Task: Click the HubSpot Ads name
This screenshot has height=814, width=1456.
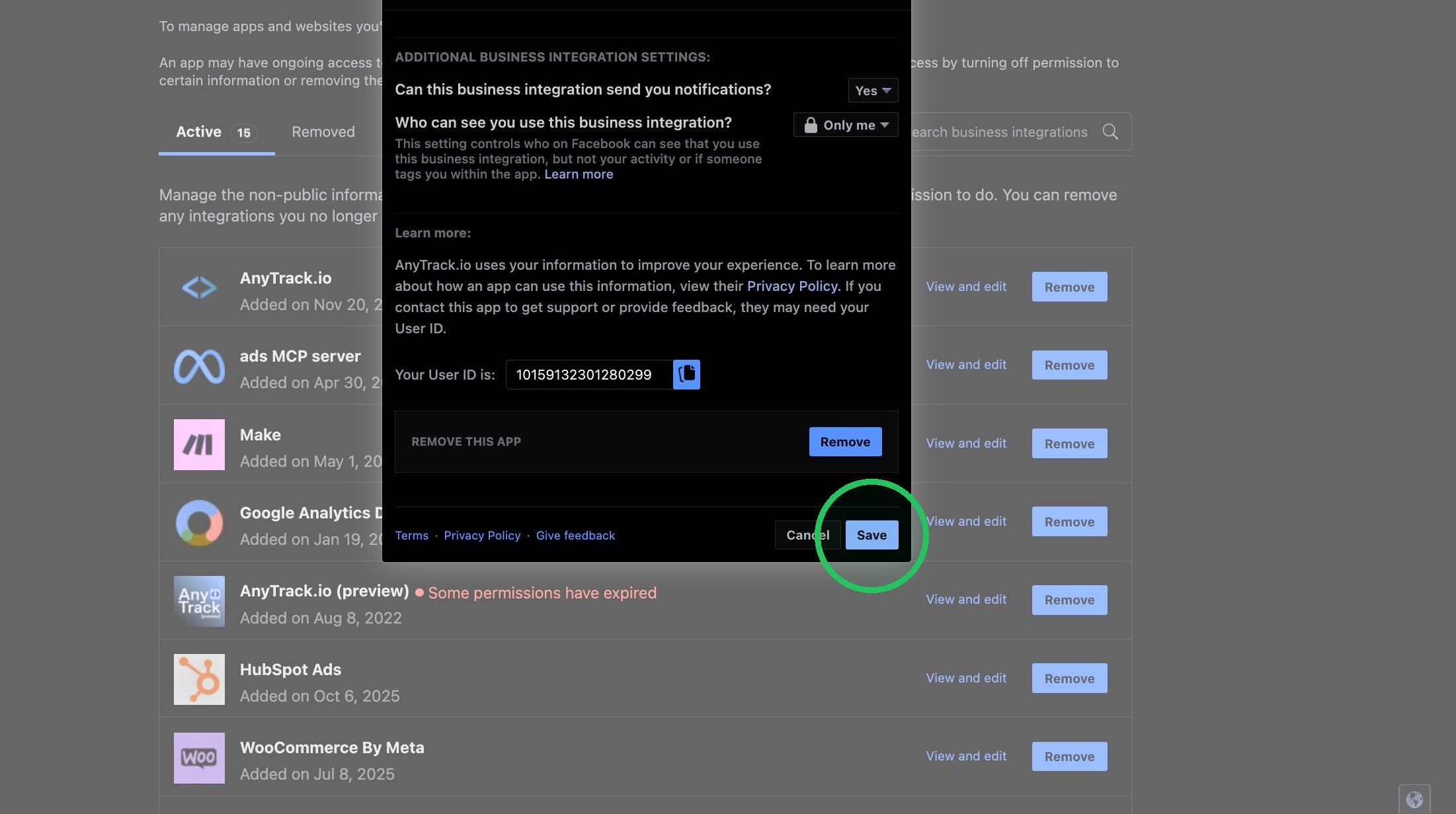Action: pyautogui.click(x=290, y=669)
